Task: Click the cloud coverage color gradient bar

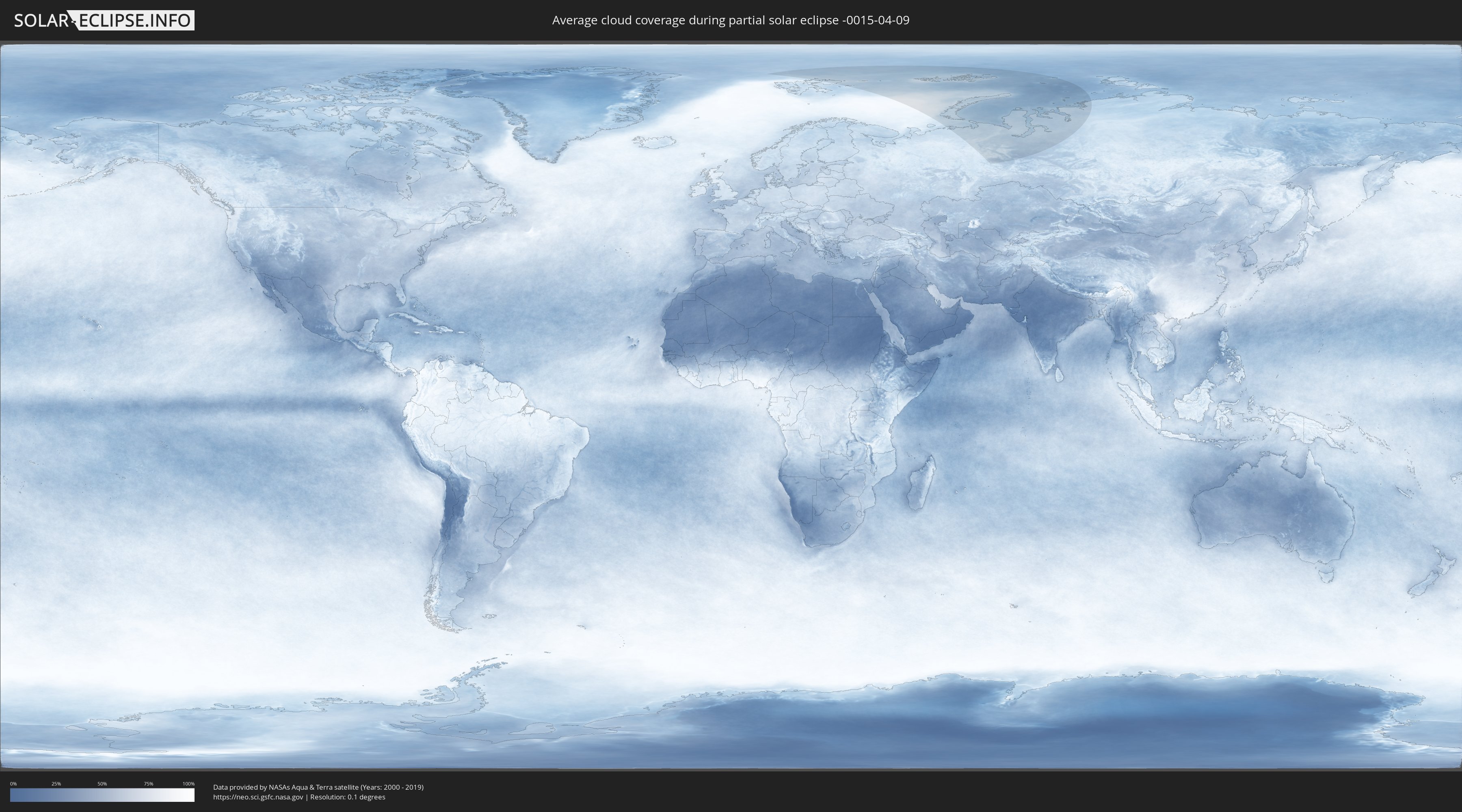Action: point(102,795)
